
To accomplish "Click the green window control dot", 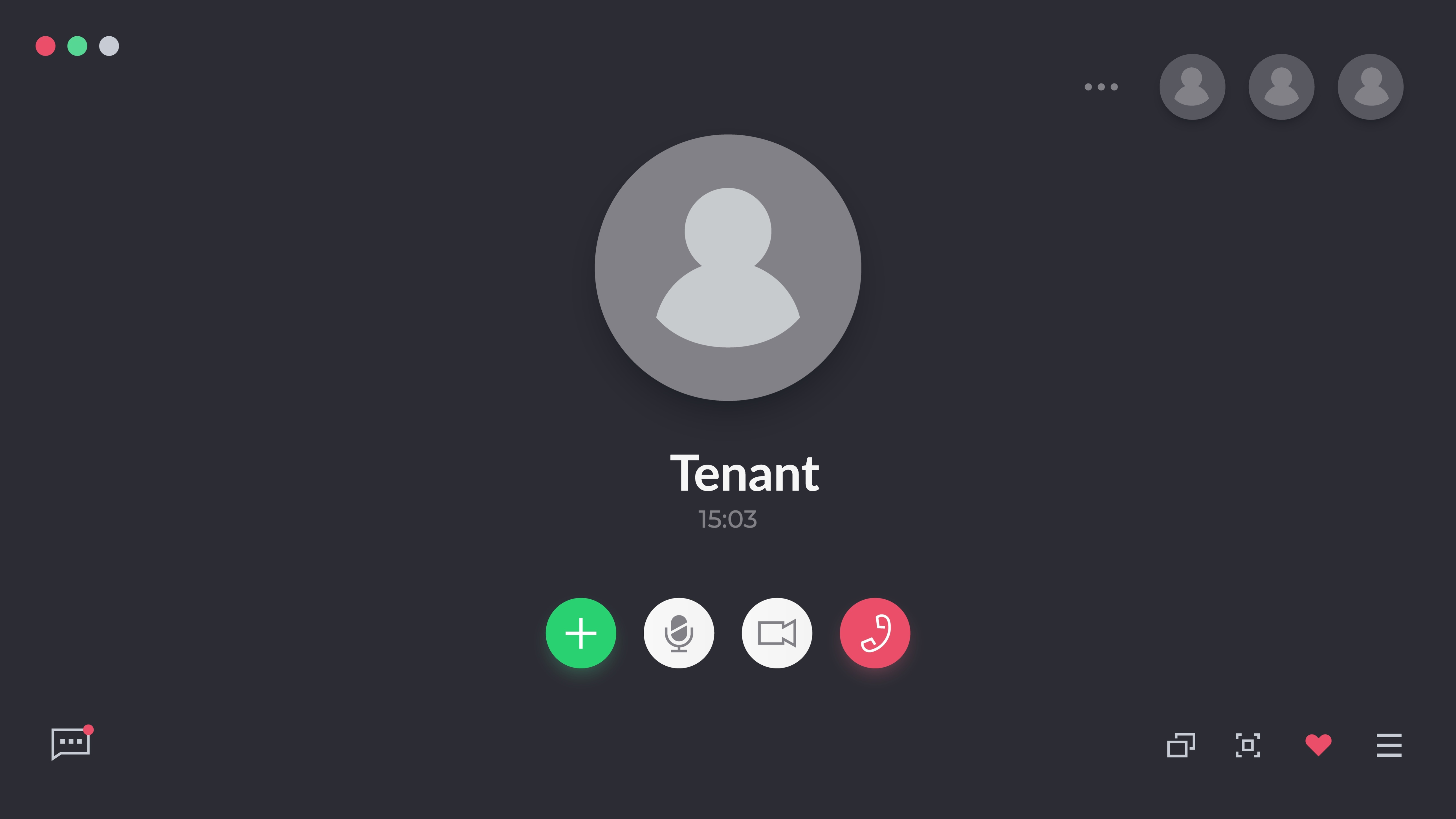I will click(78, 46).
